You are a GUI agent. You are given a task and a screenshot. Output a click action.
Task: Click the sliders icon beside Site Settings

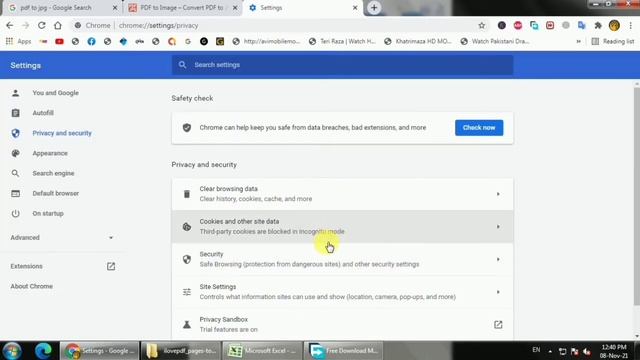point(187,292)
